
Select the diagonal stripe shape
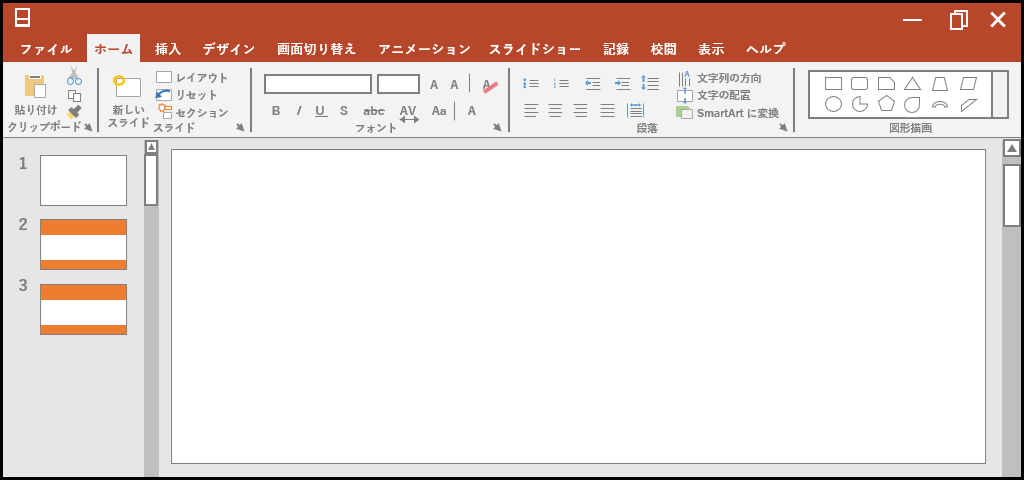click(x=969, y=104)
